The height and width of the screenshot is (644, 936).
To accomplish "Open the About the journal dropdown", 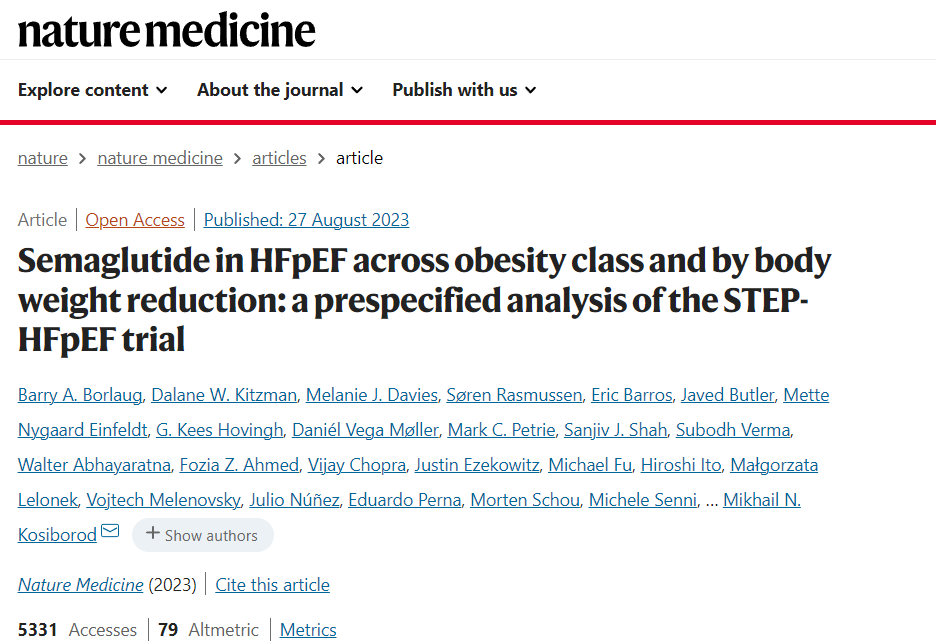I will coord(279,90).
